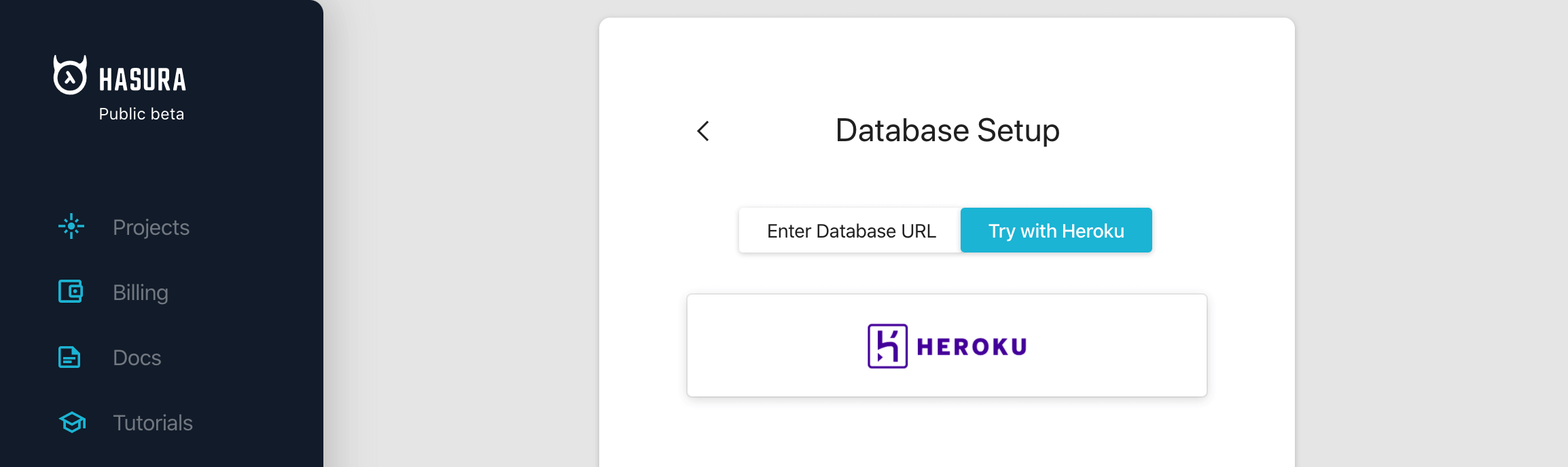Click the Public beta label

point(141,114)
